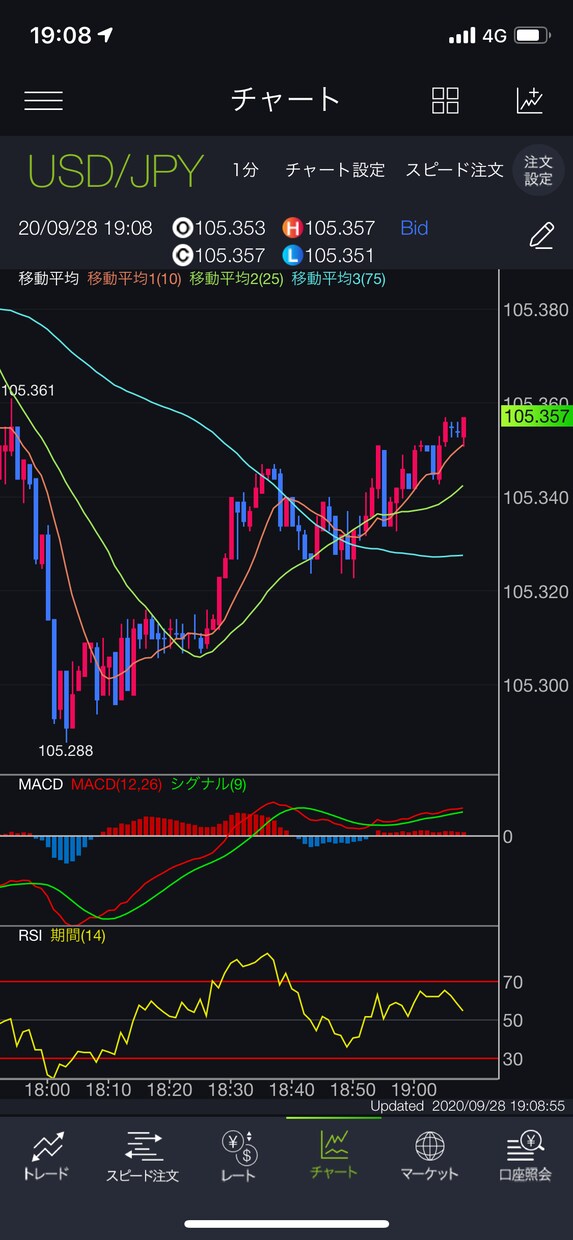Tap the 18:30 time axis label
This screenshot has height=1240, width=573.
231,1088
